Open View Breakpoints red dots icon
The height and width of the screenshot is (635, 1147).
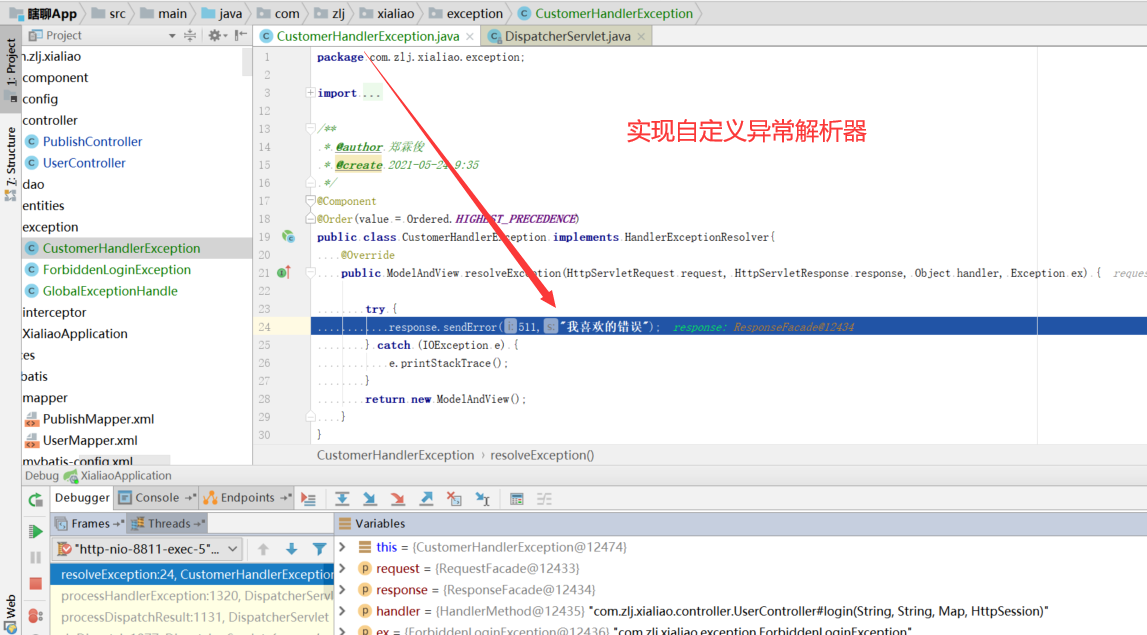[35, 616]
